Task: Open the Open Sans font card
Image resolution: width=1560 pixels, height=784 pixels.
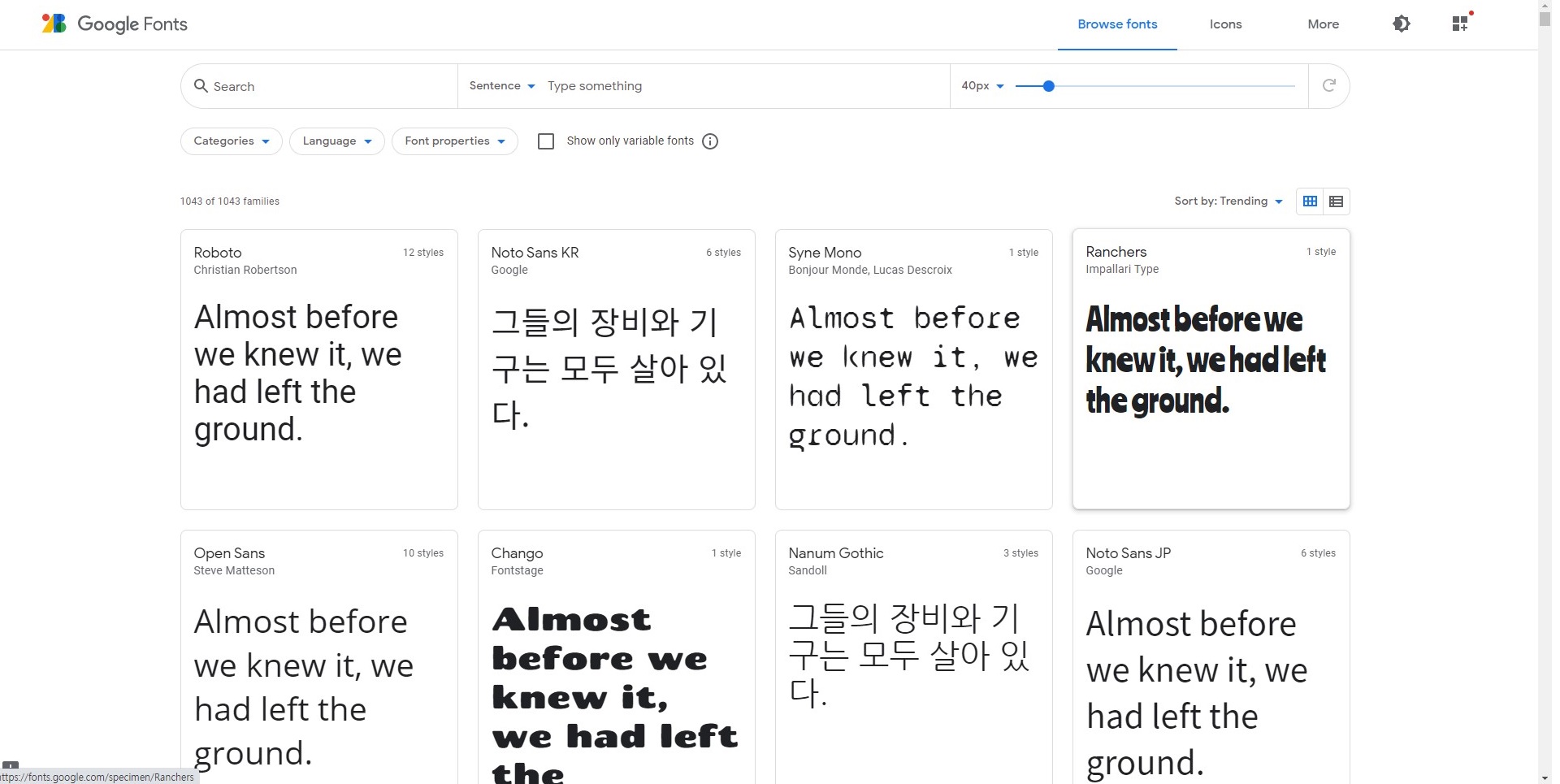Action: [x=319, y=656]
